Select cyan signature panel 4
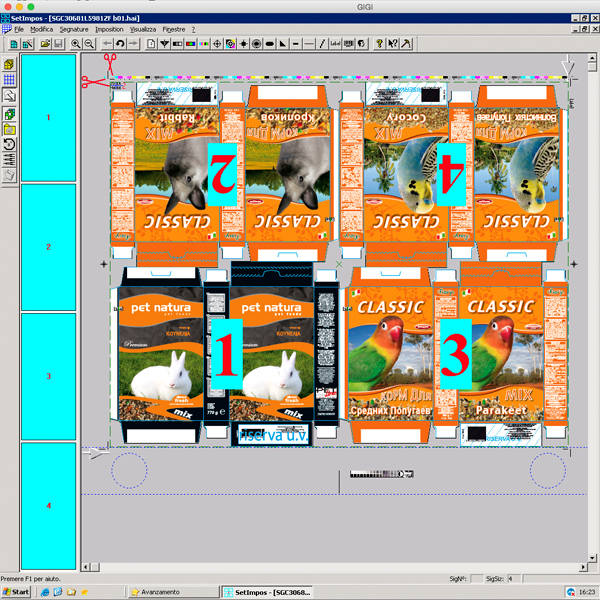Screen dimensions: 600x600 point(49,506)
